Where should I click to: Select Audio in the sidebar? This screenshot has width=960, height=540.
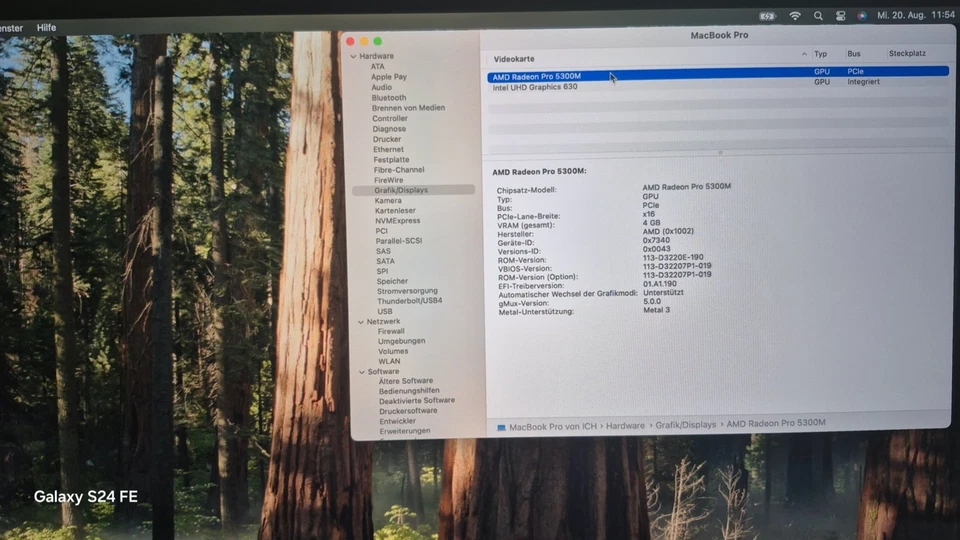click(381, 88)
